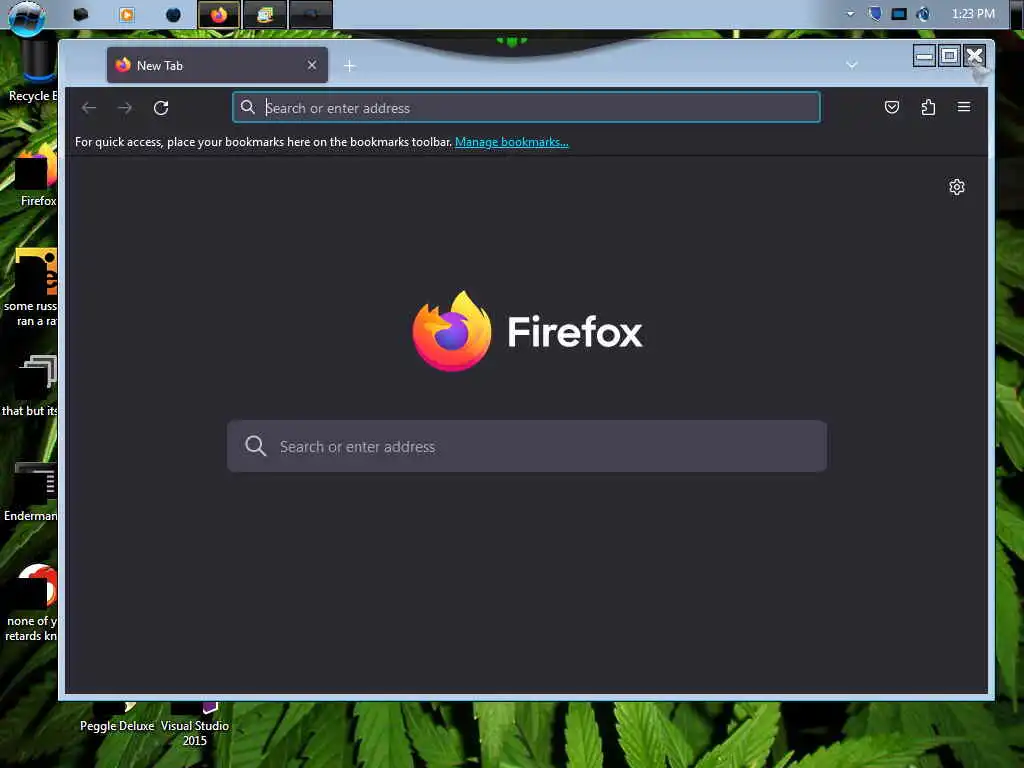Image resolution: width=1024 pixels, height=768 pixels.
Task: Open the Extensions puzzle icon
Action: click(x=928, y=107)
